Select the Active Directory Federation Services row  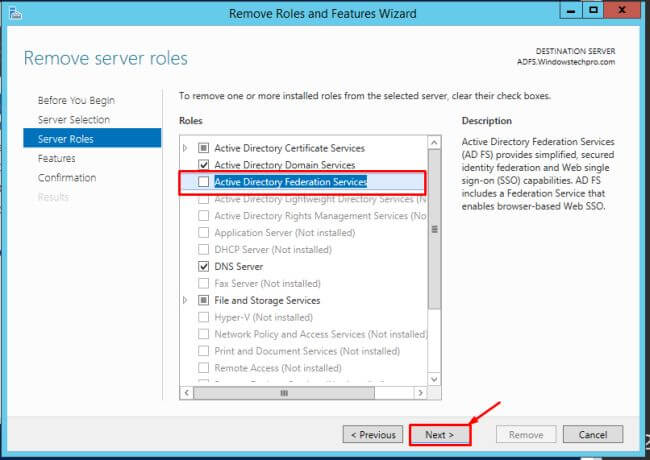pos(302,182)
